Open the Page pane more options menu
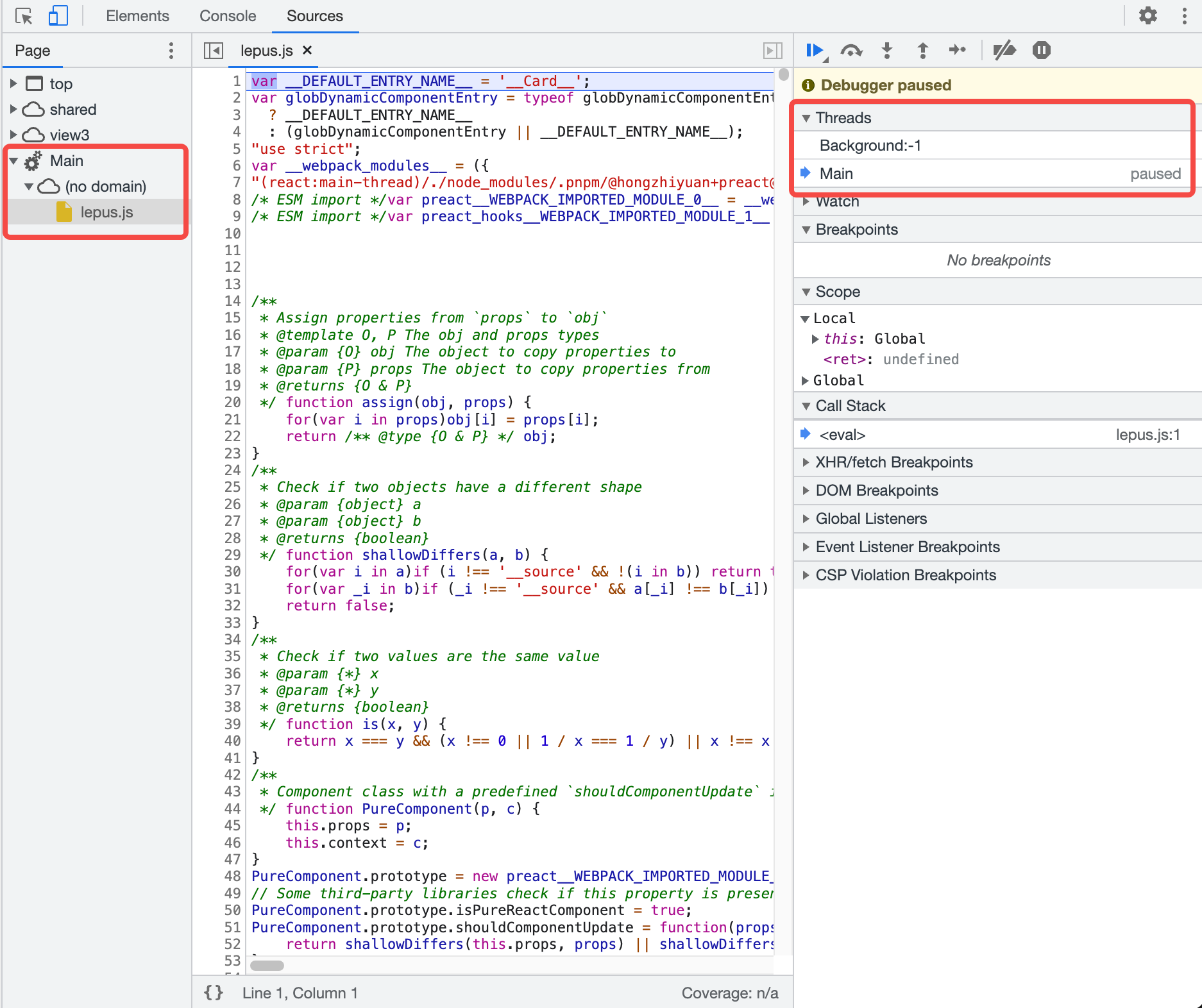 click(x=171, y=51)
